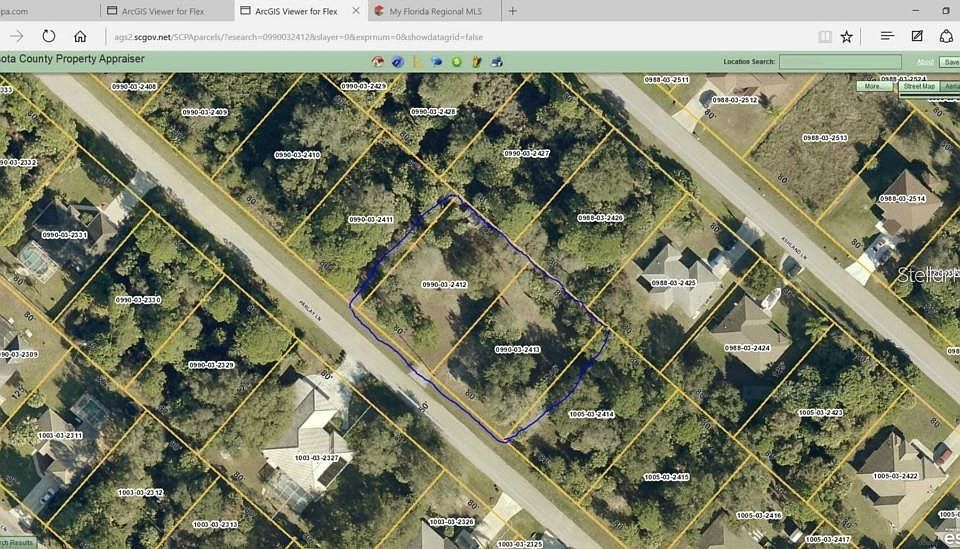Click parcel label 1005-03-2423
The height and width of the screenshot is (549, 960).
click(x=820, y=413)
